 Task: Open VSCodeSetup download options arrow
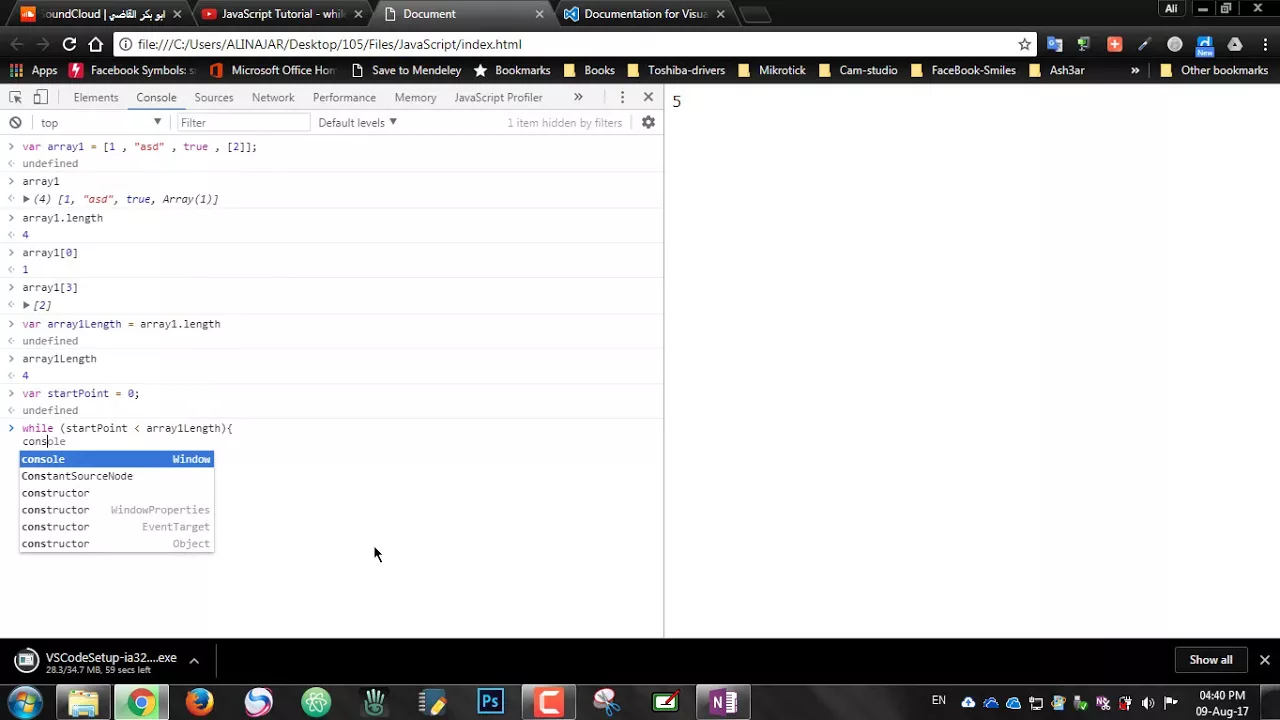point(194,660)
